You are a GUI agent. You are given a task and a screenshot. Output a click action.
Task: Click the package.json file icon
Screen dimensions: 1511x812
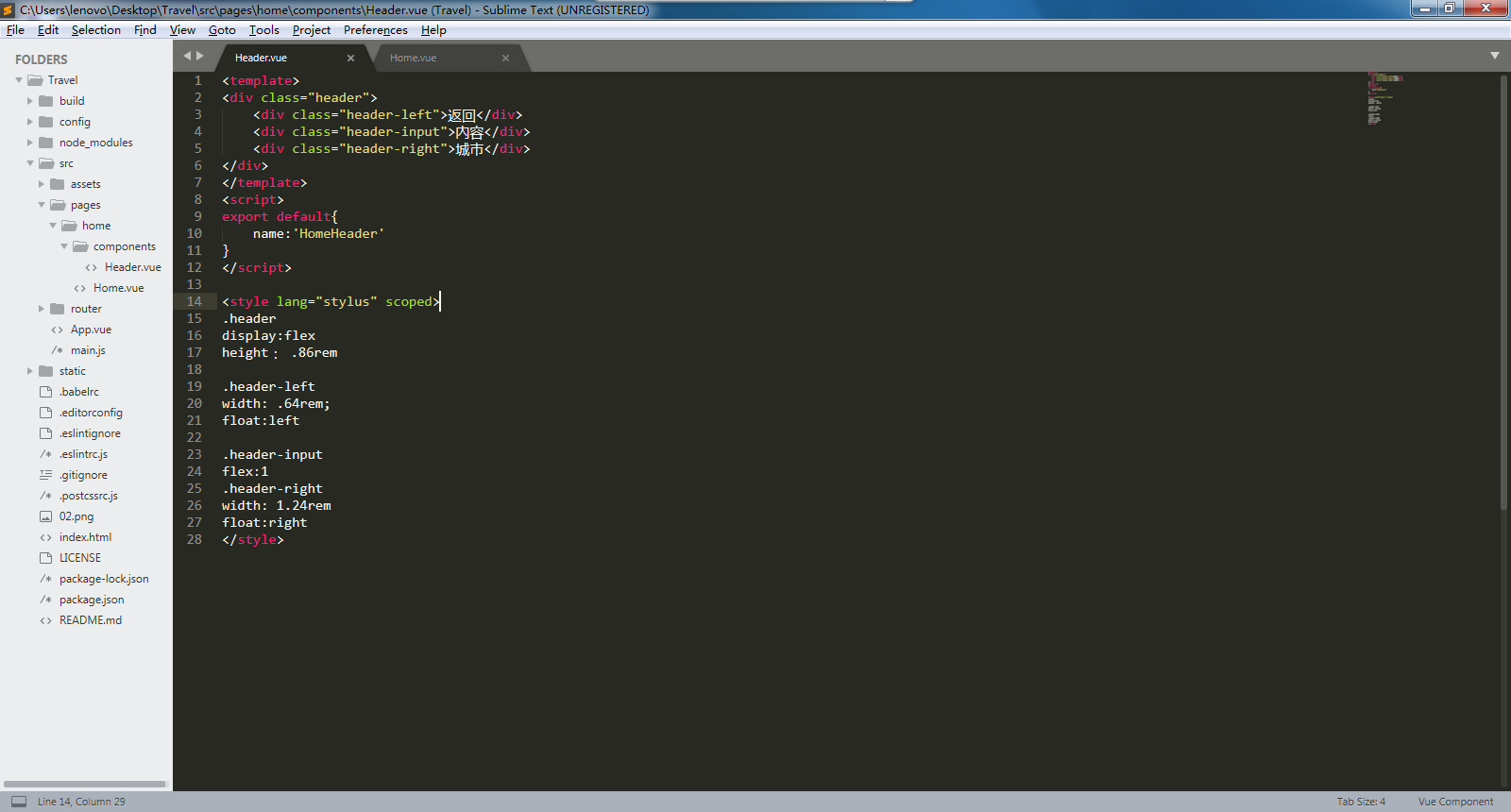click(45, 600)
